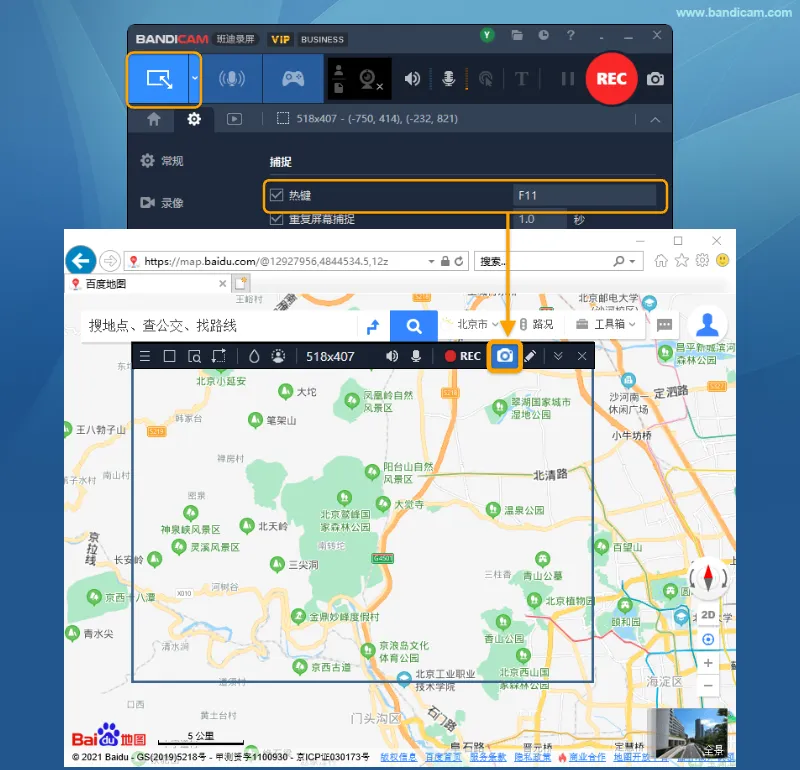Click the F11 hotkey field

tap(584, 195)
